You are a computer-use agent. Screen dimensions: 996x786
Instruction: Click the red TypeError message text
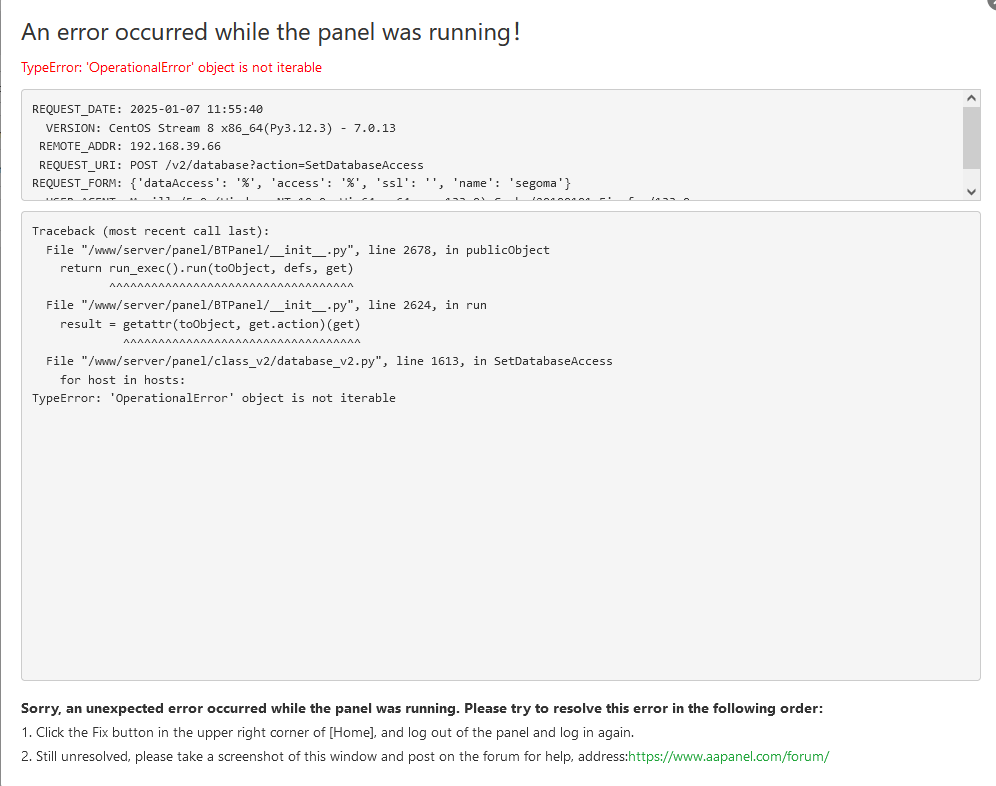click(x=171, y=68)
